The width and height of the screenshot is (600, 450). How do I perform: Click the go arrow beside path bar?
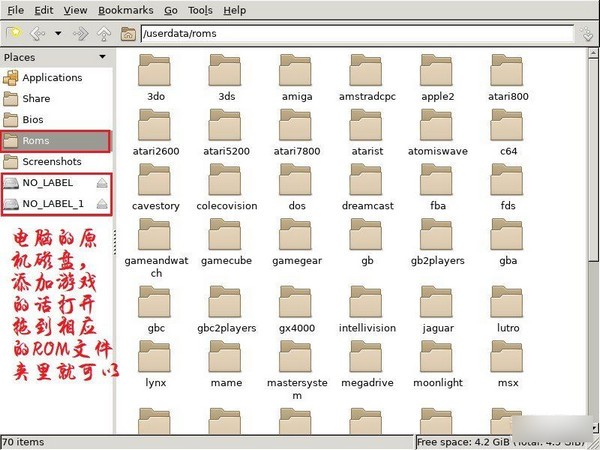point(587,33)
